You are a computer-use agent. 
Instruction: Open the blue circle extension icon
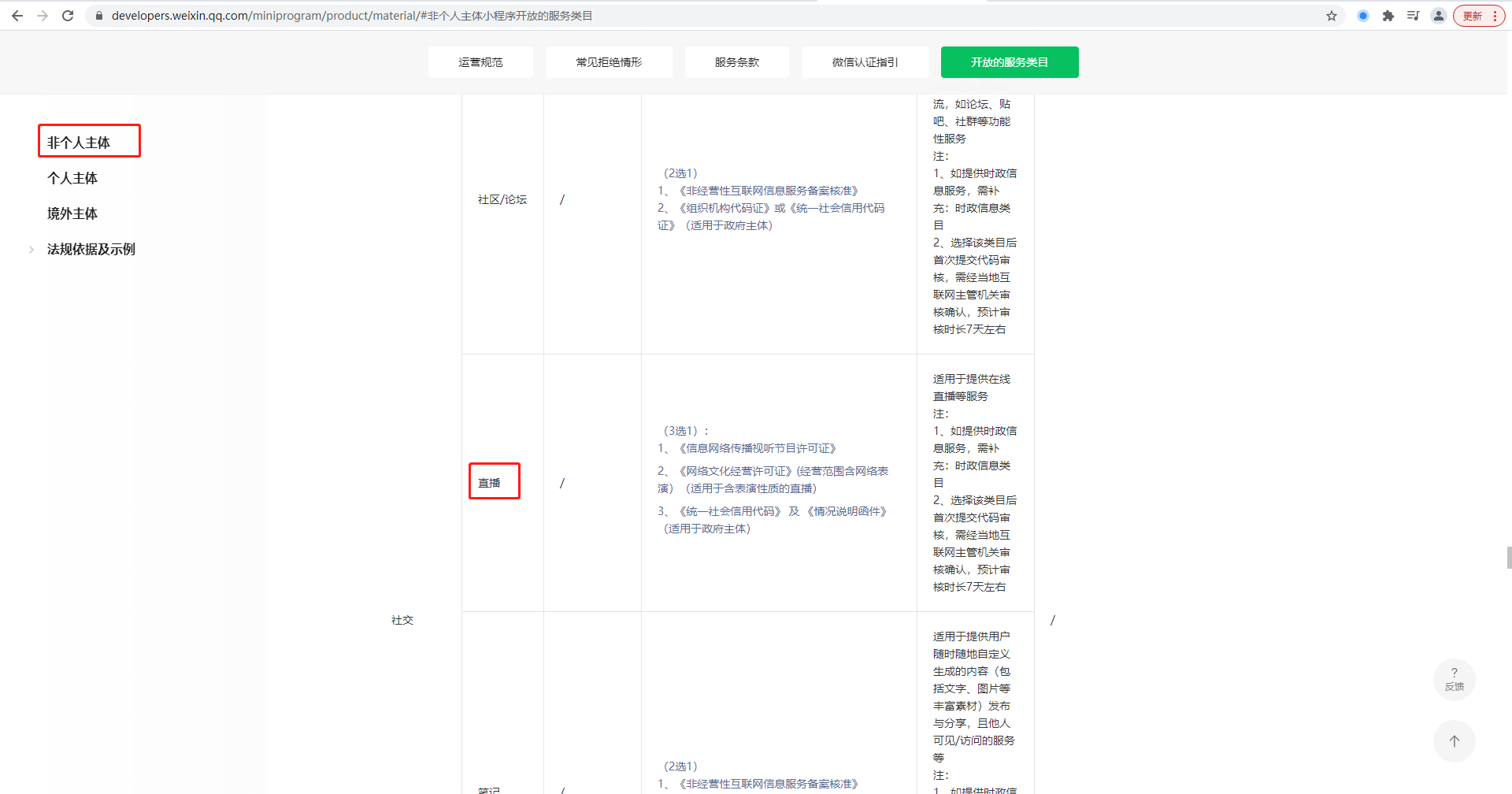1363,16
